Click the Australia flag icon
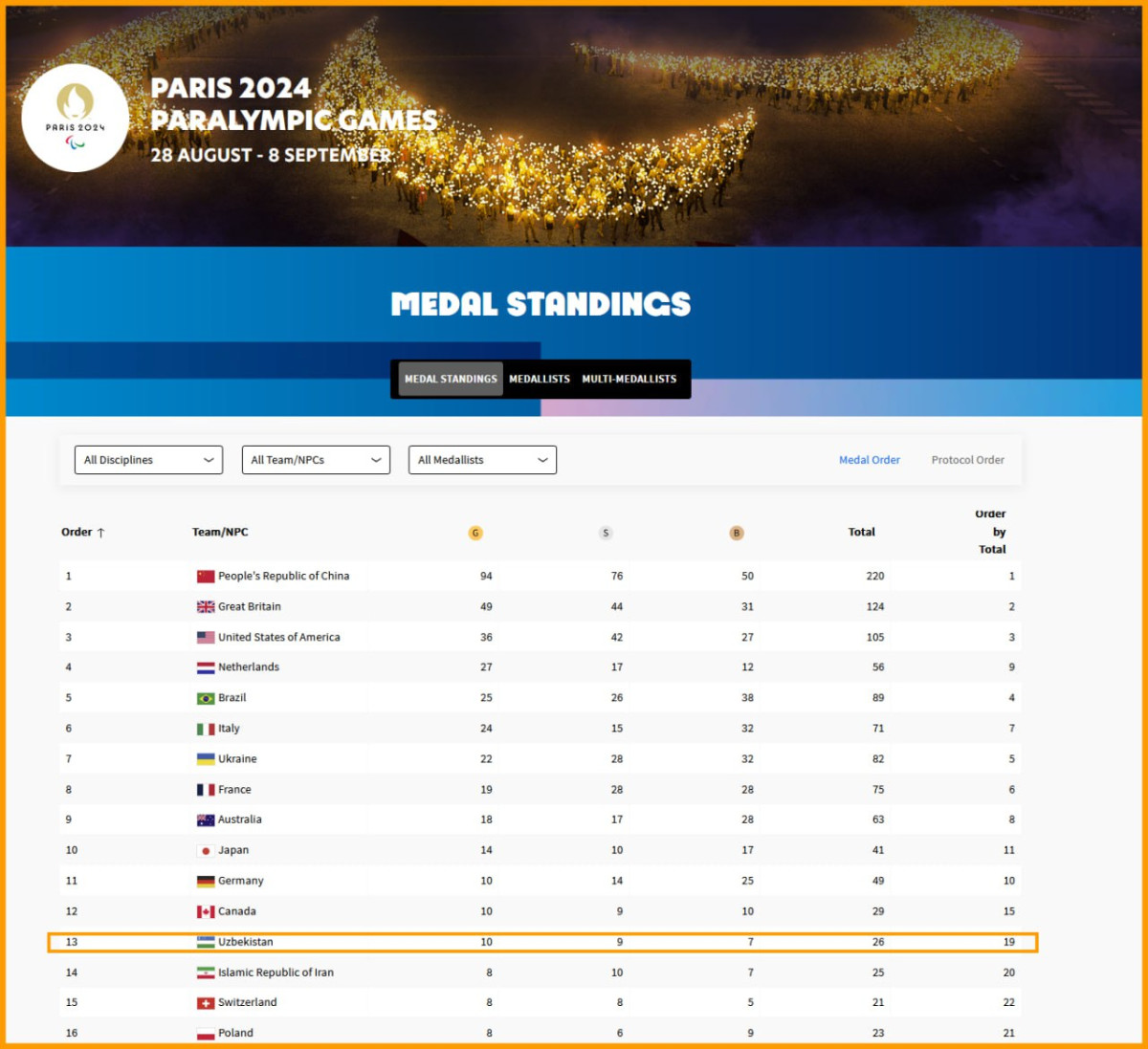The height and width of the screenshot is (1049, 1148). pos(206,820)
